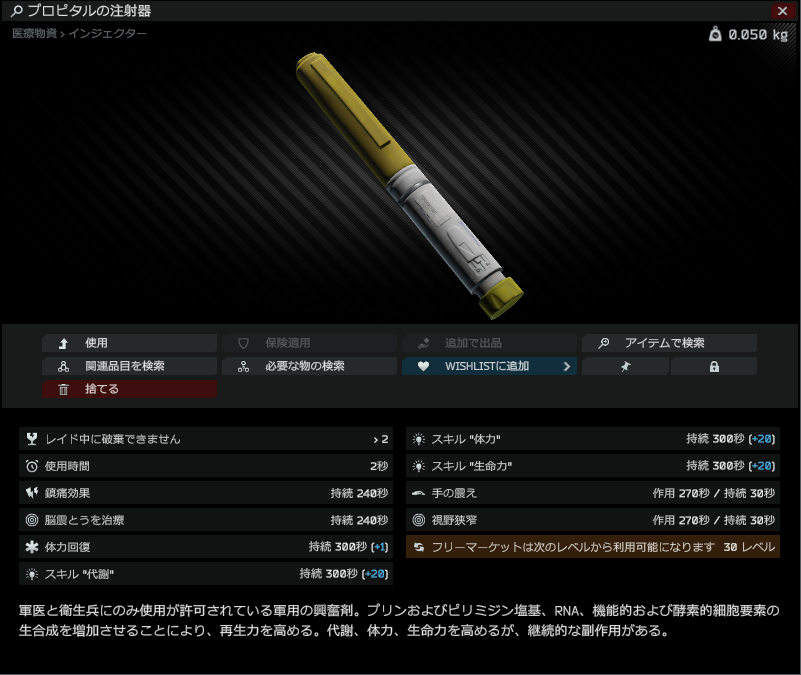Click インジェクター in the breadcrumb

point(107,33)
